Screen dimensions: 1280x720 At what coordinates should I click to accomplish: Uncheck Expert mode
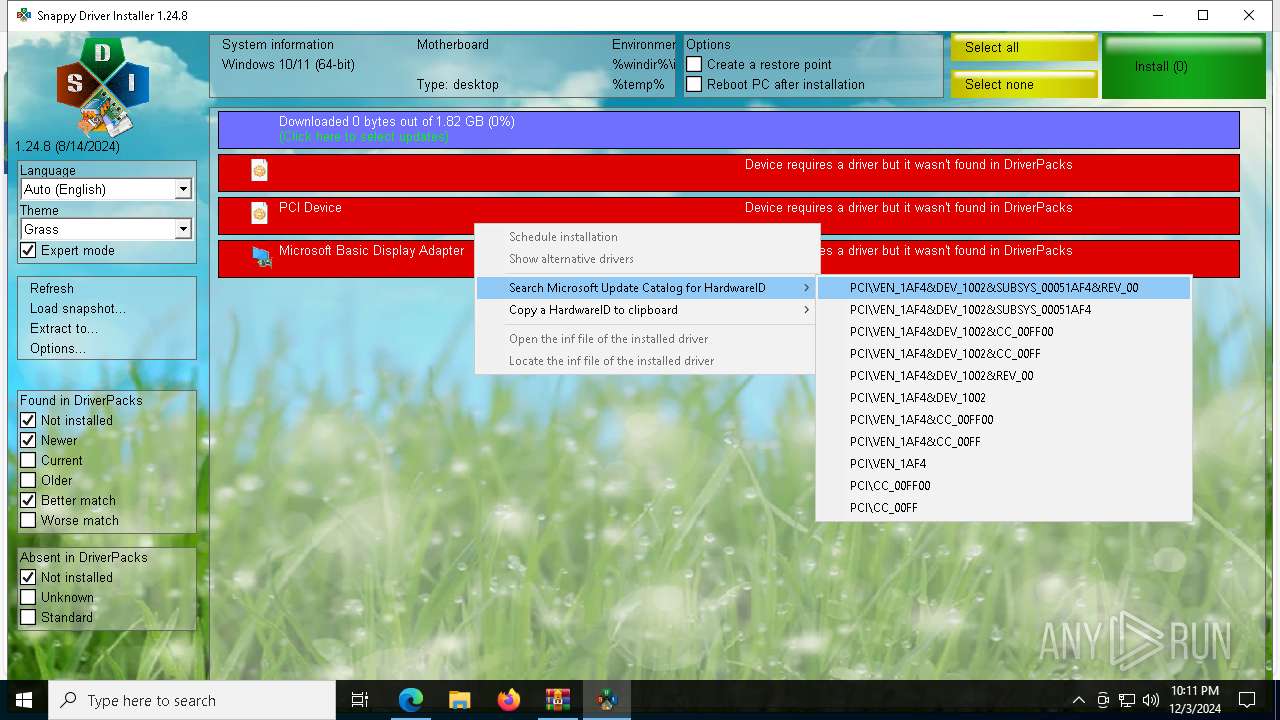click(28, 250)
